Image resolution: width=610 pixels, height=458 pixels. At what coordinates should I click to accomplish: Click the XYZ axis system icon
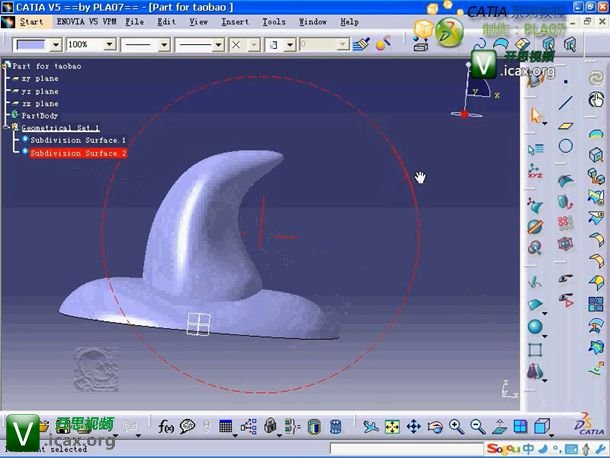coord(537,175)
